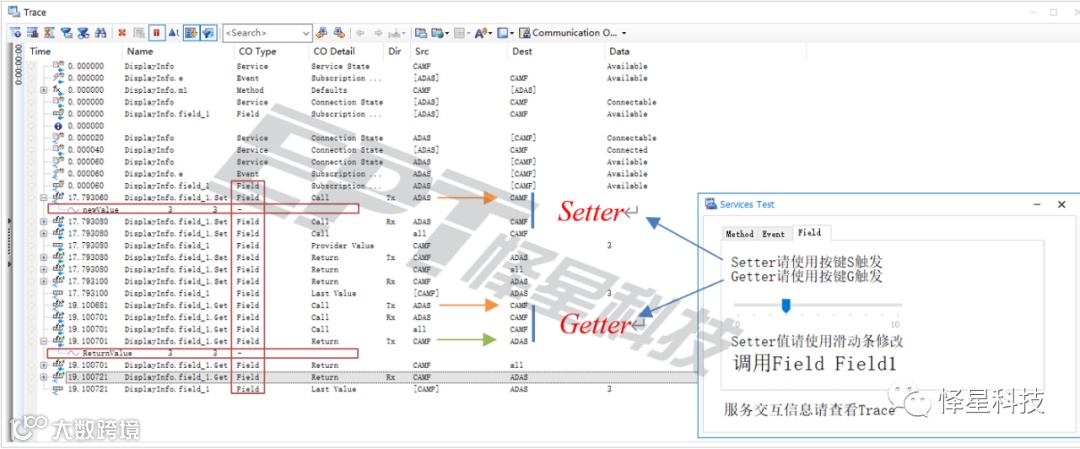
Task: Open the Search combo box dropdown arrow
Action: [x=307, y=32]
